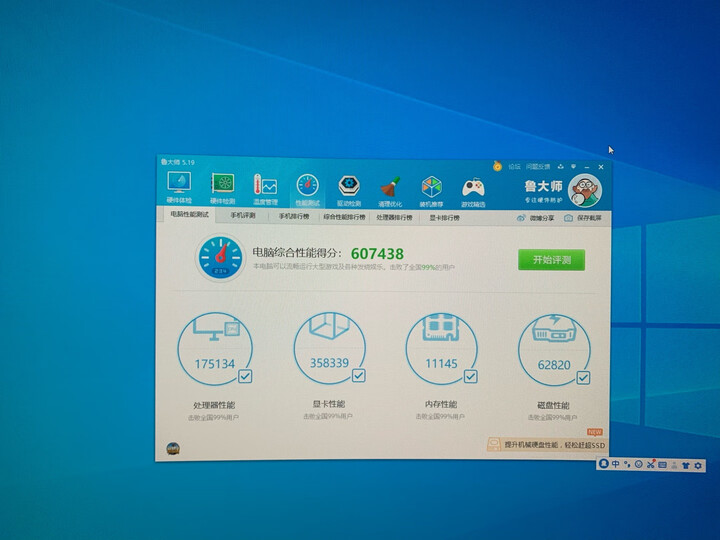The height and width of the screenshot is (540, 720).
Task: Select 性能测试 performance test icon
Action: (307, 188)
